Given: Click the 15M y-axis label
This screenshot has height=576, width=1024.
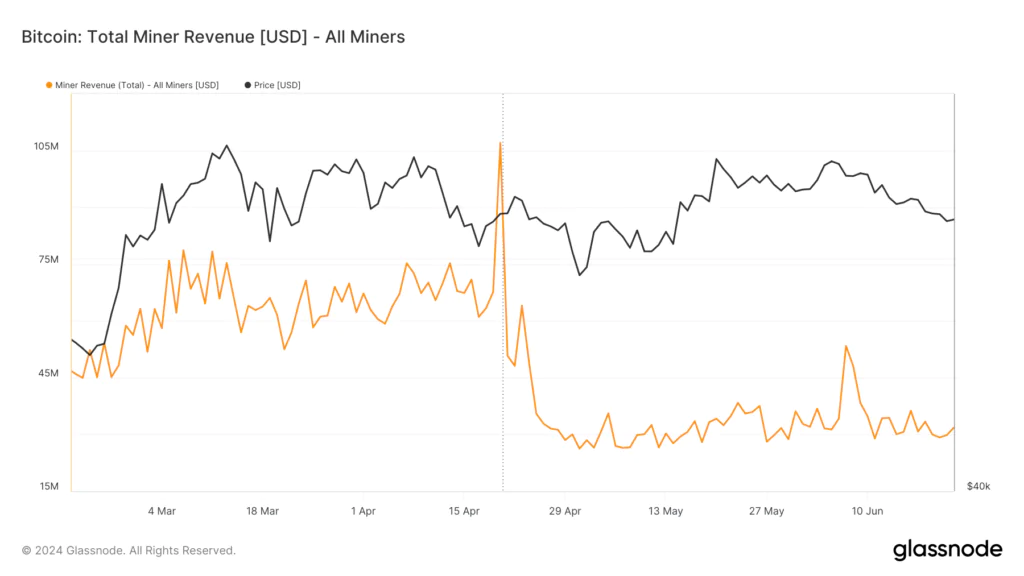Looking at the screenshot, I should tap(48, 487).
